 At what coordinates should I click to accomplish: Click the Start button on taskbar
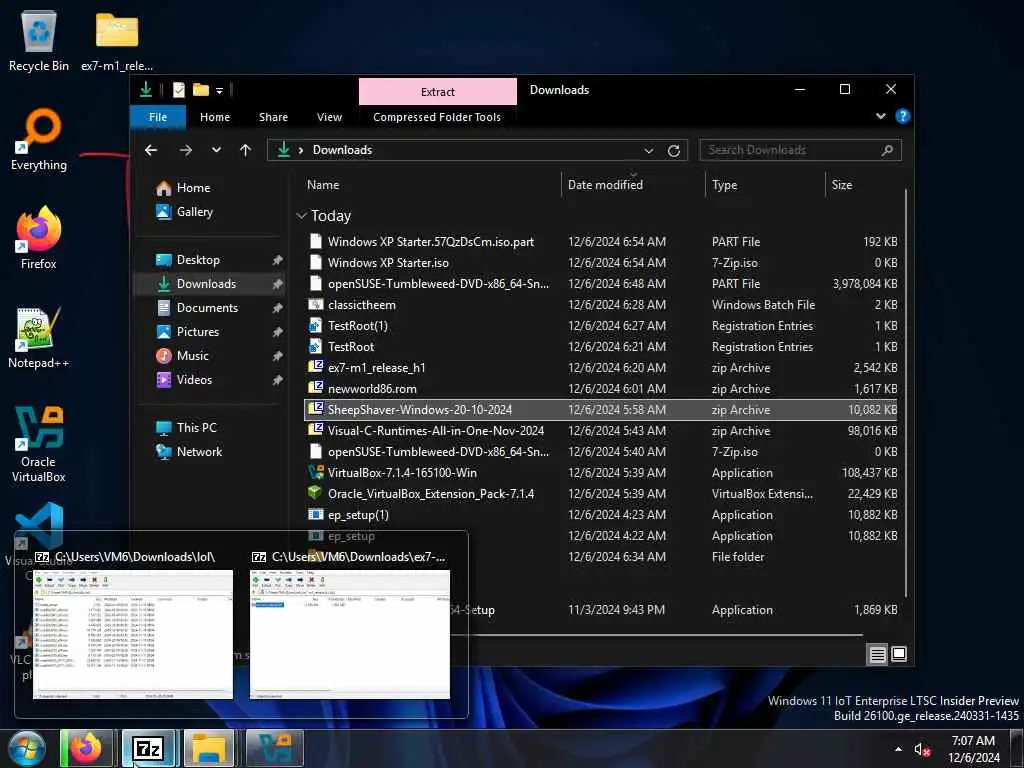pos(26,748)
